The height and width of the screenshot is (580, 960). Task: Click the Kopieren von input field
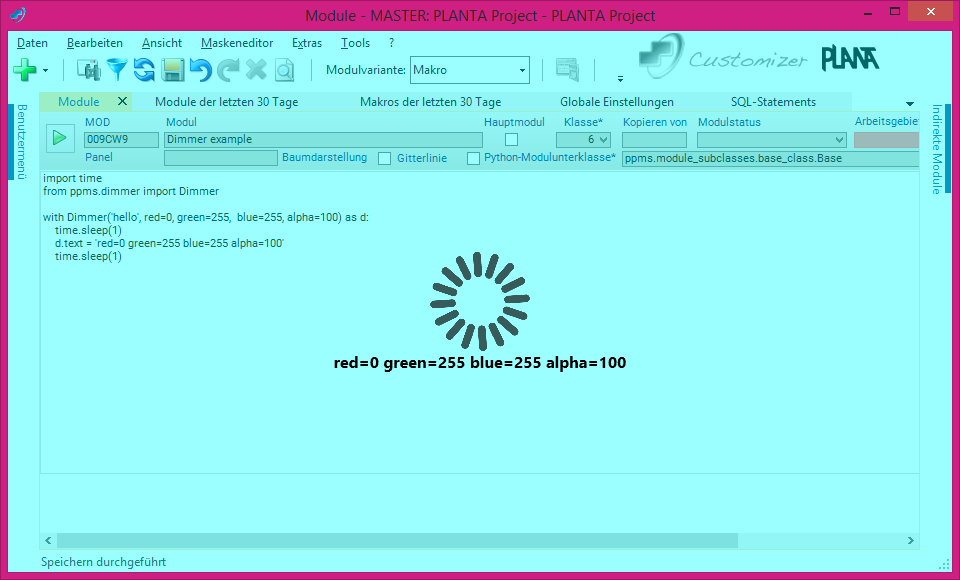[654, 140]
